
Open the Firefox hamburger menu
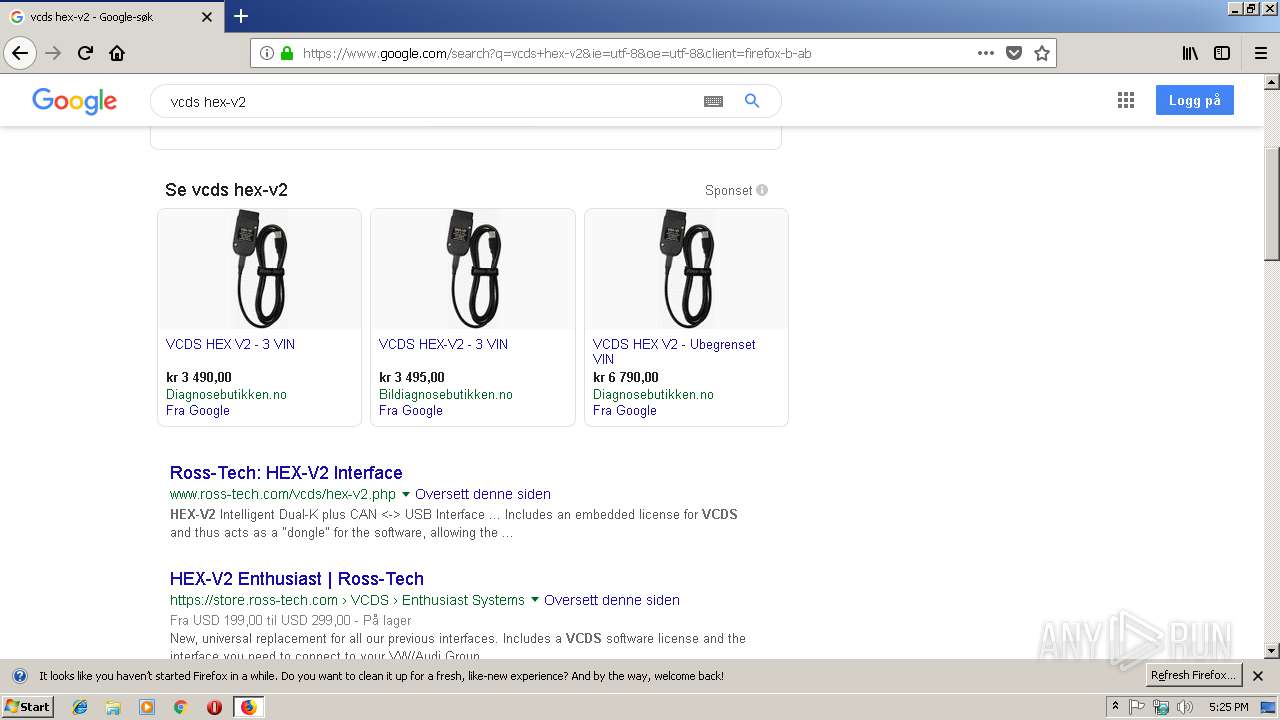click(x=1260, y=53)
